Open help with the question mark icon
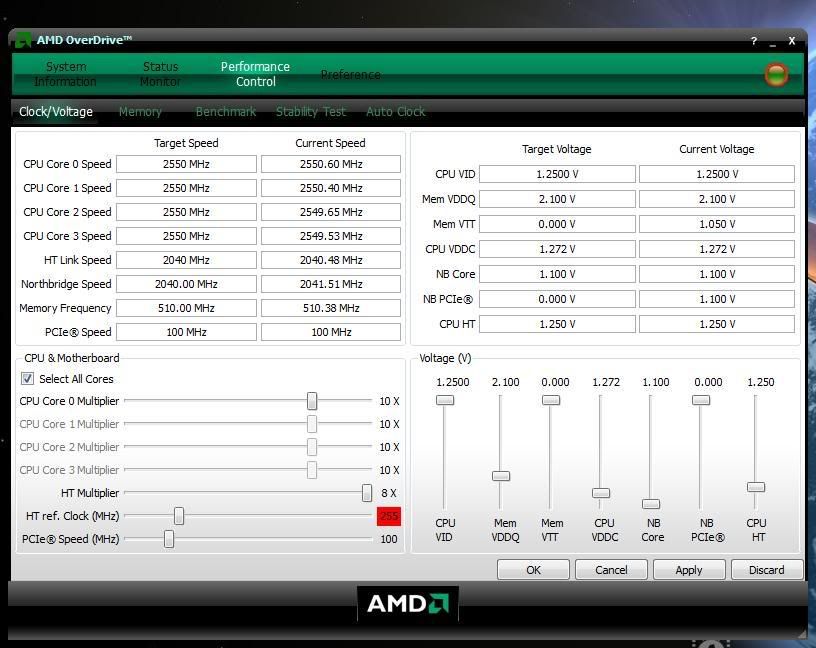This screenshot has width=816, height=648. point(754,41)
